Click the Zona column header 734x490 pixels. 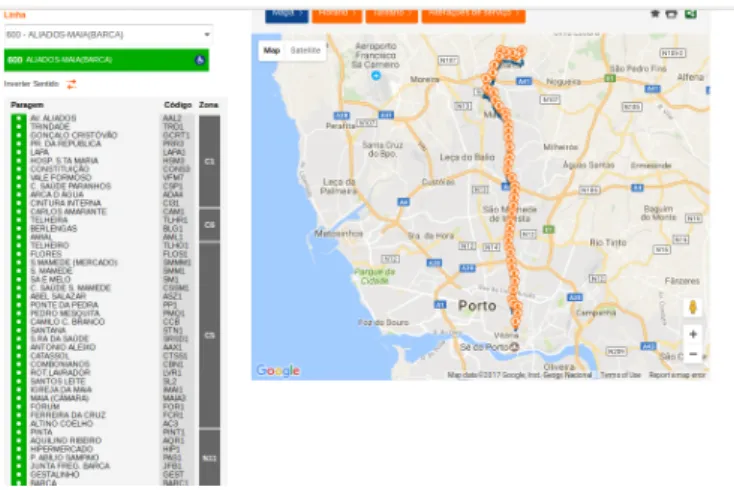(209, 105)
